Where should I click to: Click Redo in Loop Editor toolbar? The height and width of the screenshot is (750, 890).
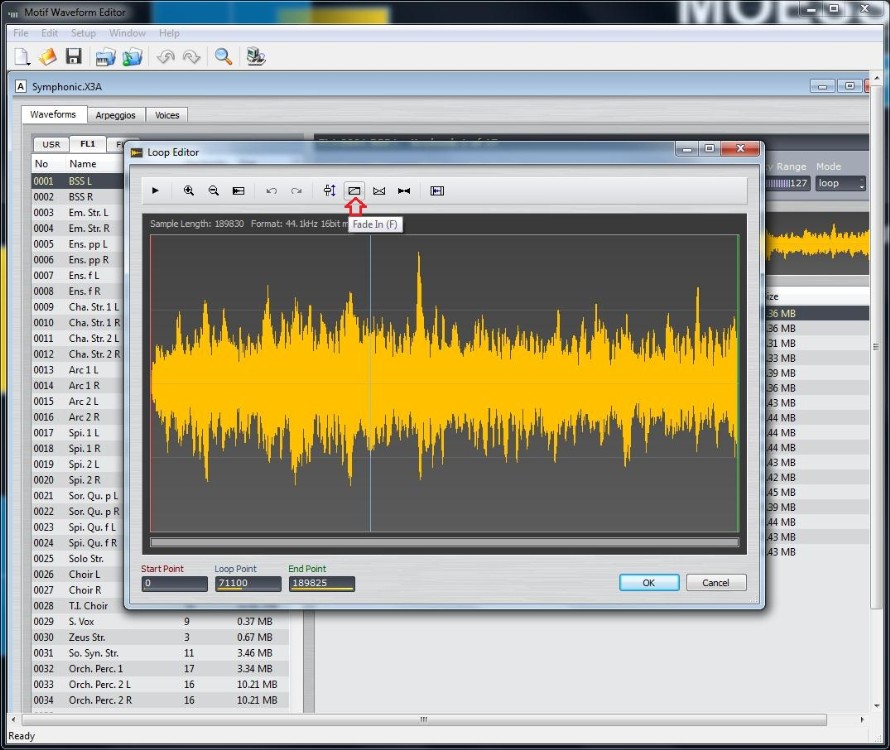296,191
